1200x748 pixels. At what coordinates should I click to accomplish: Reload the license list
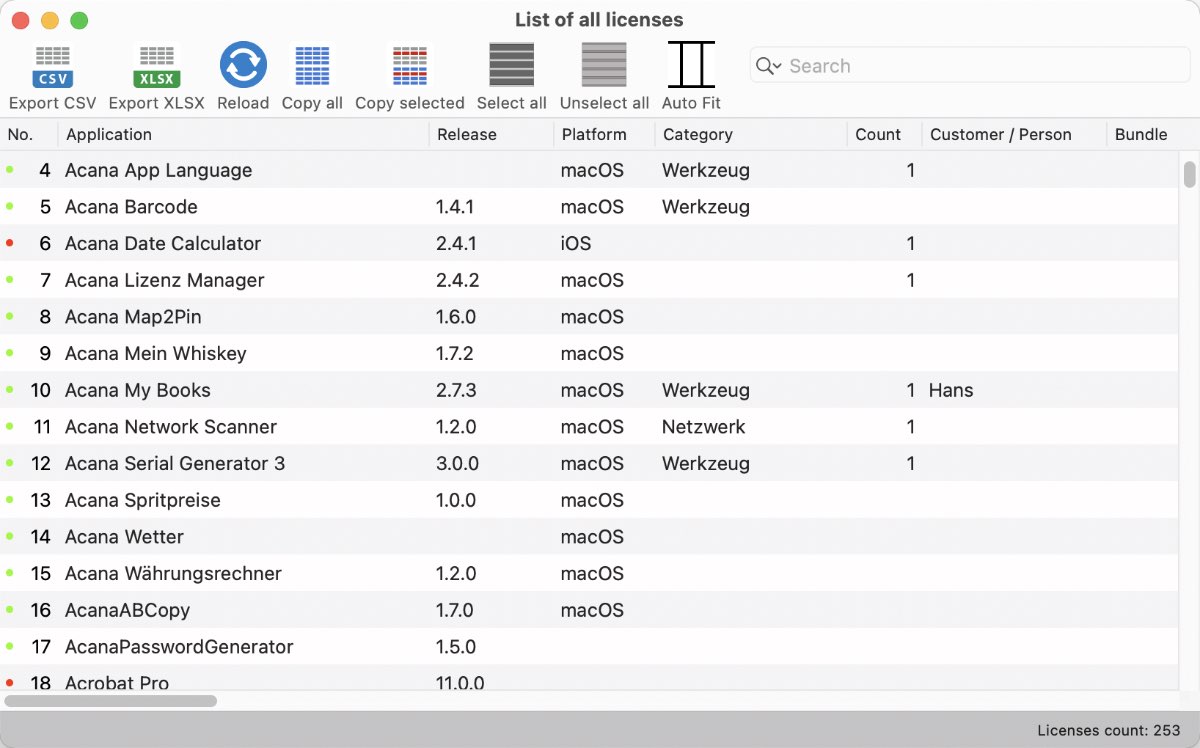tap(243, 66)
